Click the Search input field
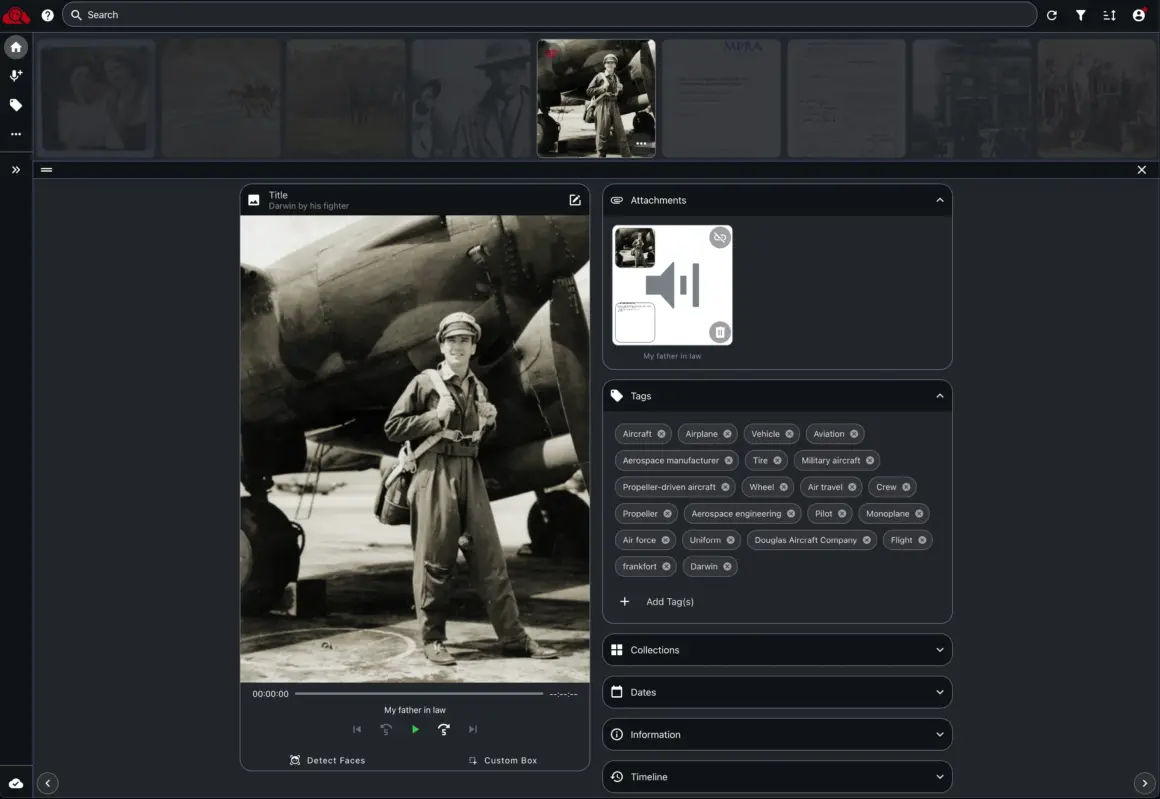The image size is (1160, 799). click(x=549, y=15)
